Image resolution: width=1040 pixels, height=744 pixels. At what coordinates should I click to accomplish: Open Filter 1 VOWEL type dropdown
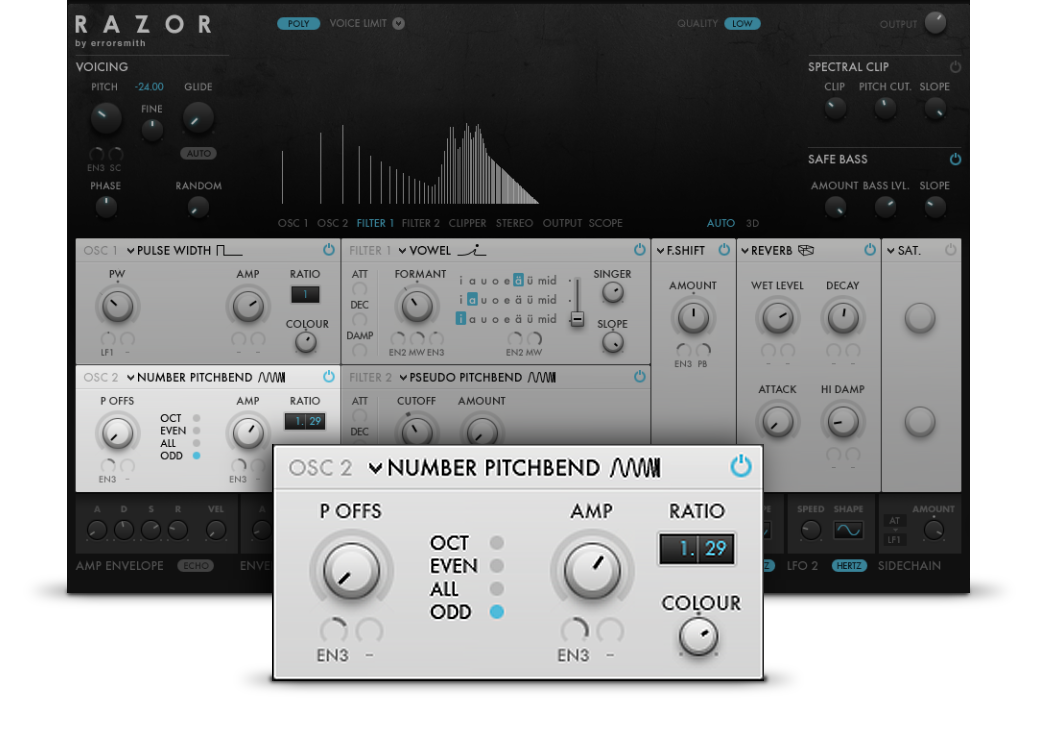403,251
